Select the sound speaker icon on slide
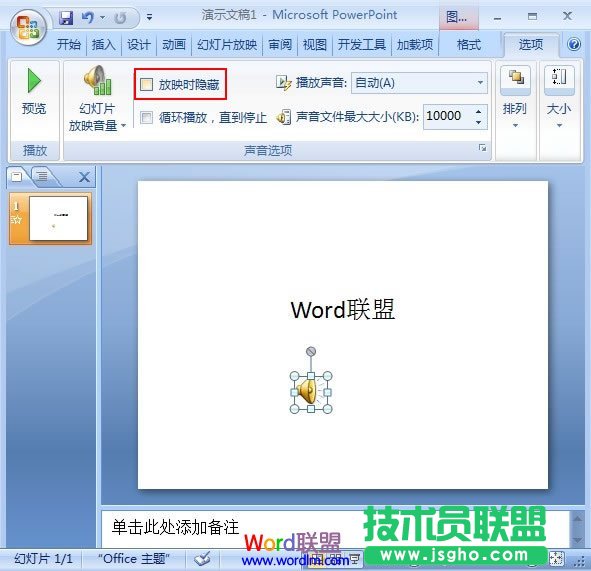The image size is (591, 571). point(311,392)
